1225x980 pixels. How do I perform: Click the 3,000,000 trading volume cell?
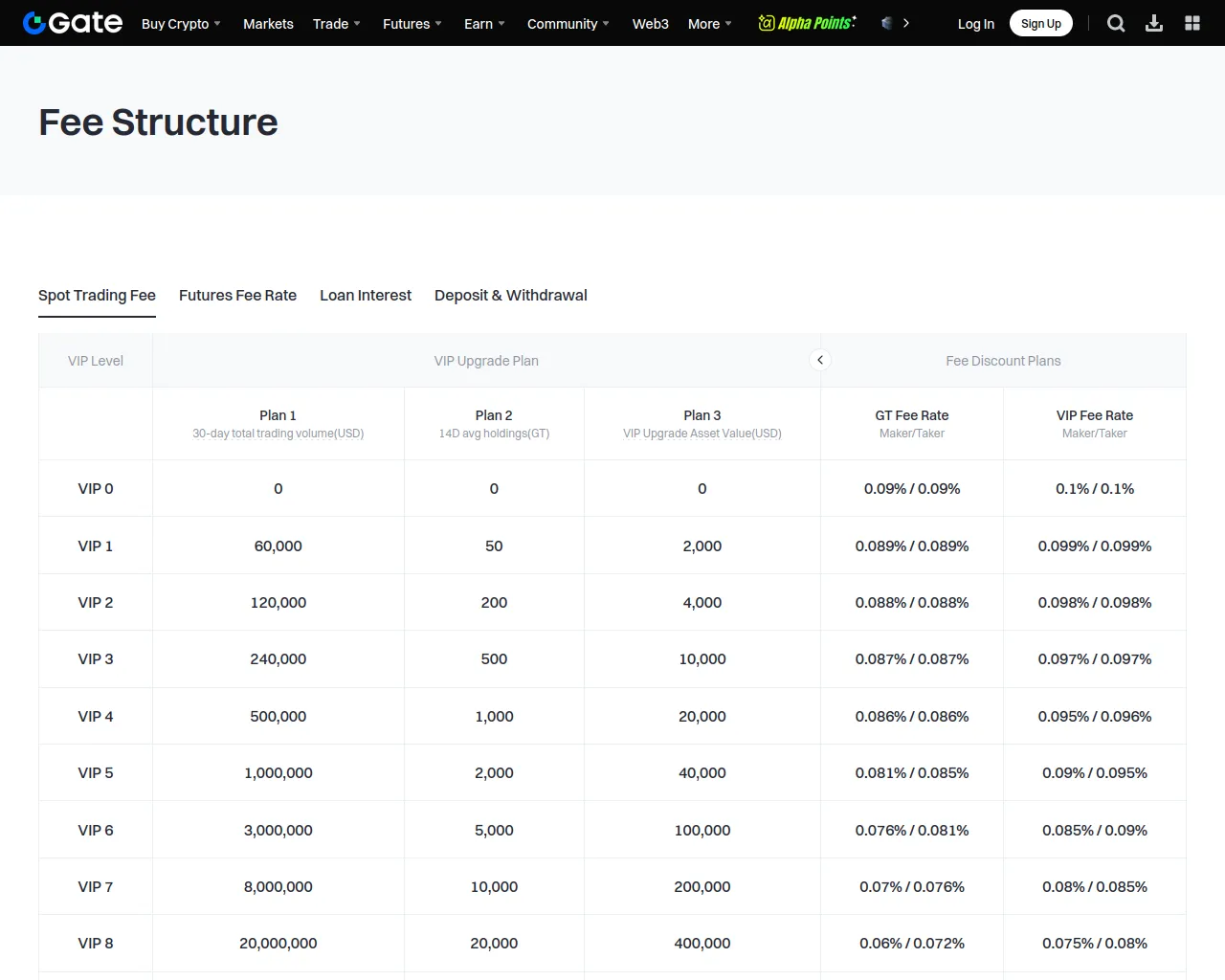pyautogui.click(x=278, y=831)
